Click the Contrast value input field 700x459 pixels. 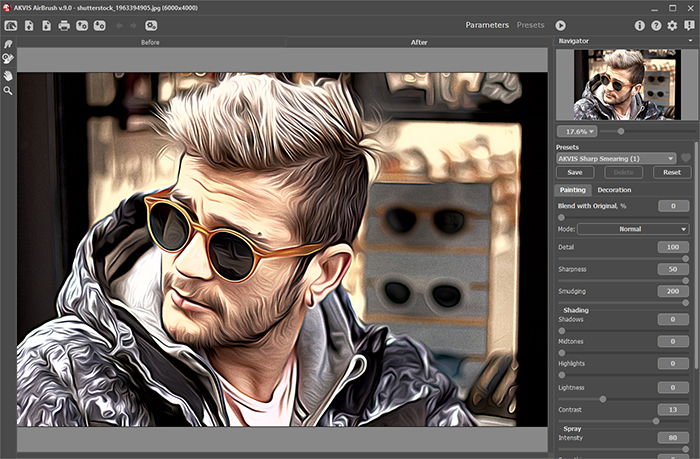[672, 409]
